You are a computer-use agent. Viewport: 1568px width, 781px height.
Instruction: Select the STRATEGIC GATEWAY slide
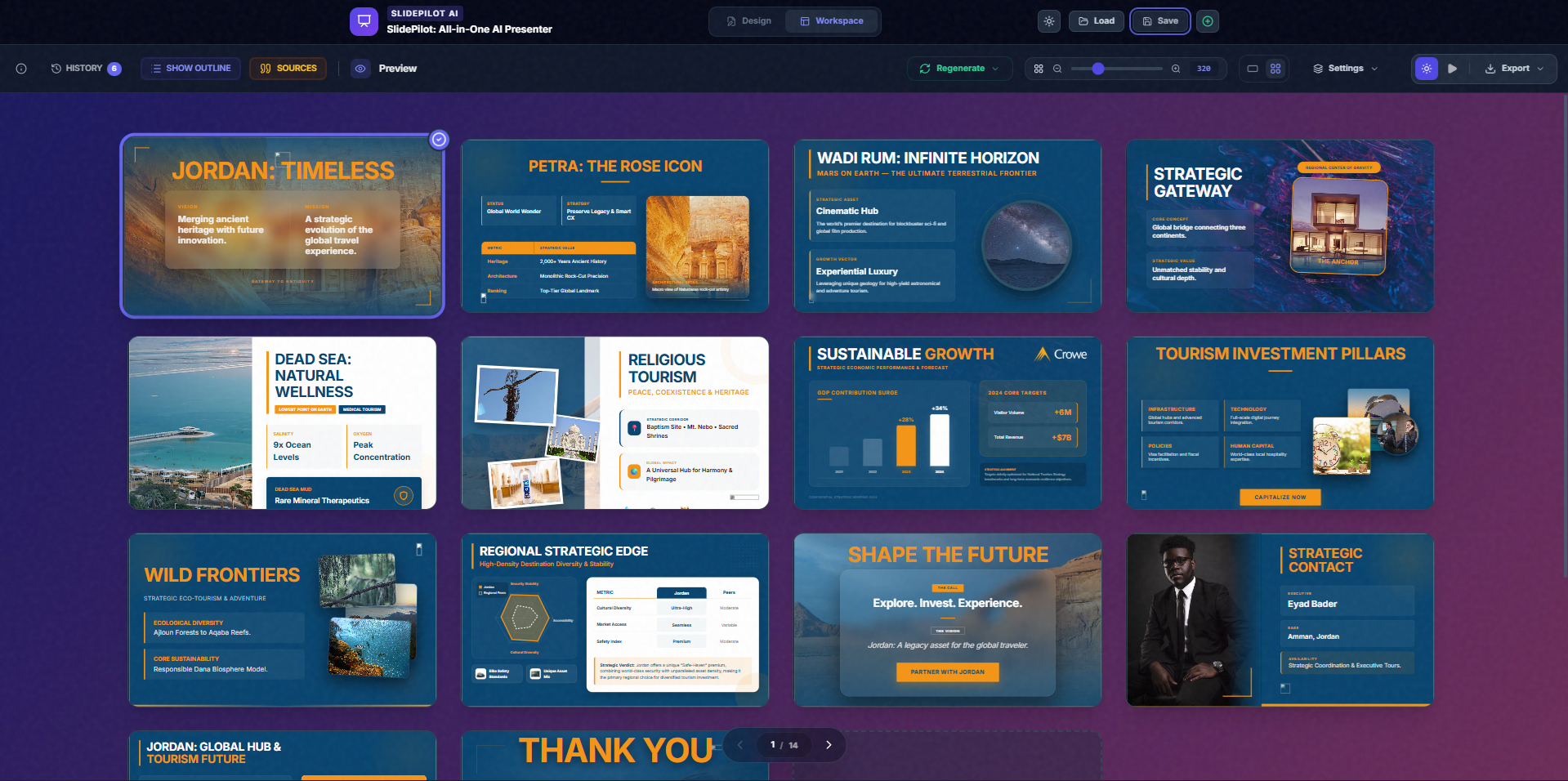coord(1280,225)
